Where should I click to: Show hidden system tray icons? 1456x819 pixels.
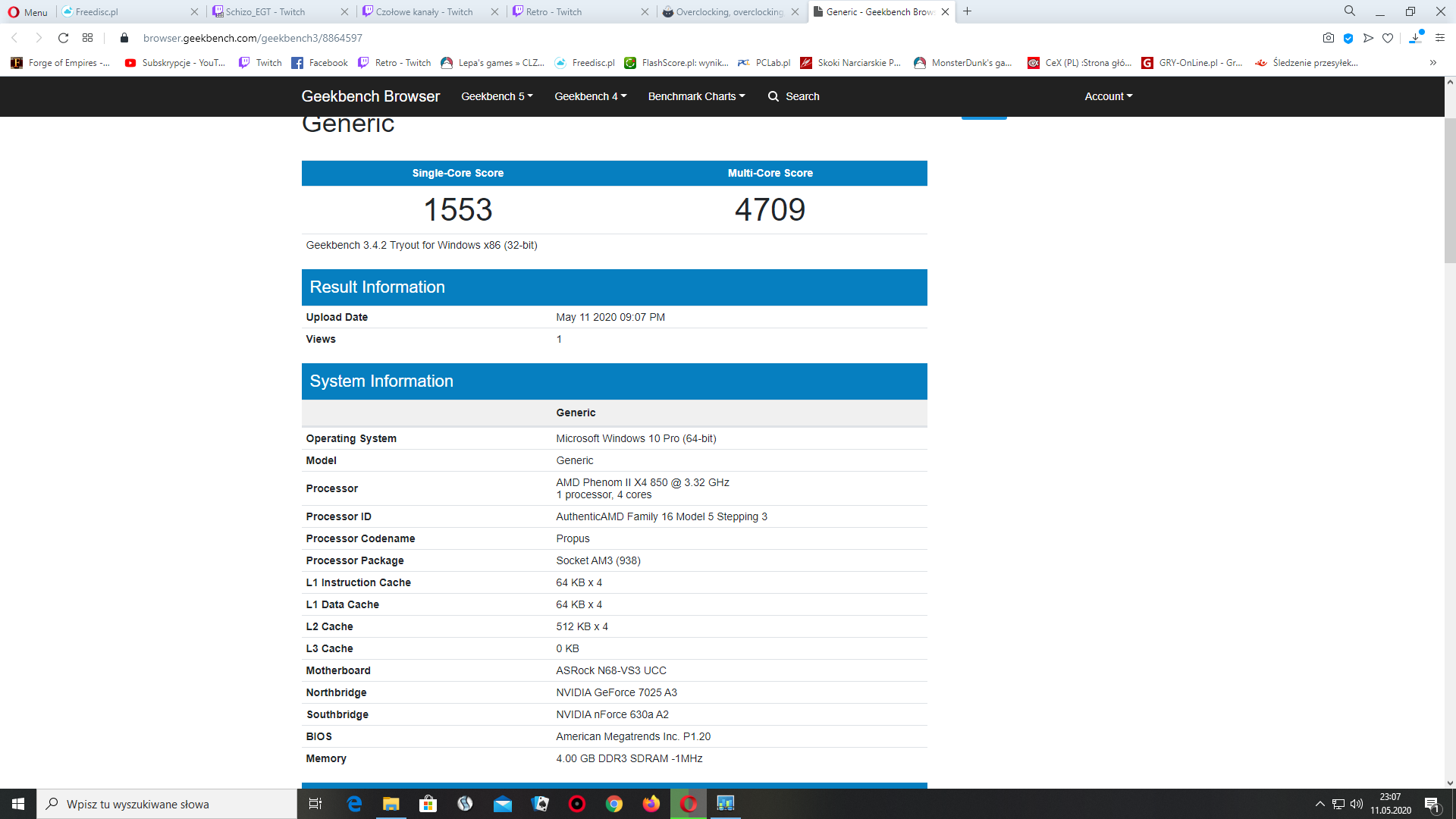(x=1320, y=804)
